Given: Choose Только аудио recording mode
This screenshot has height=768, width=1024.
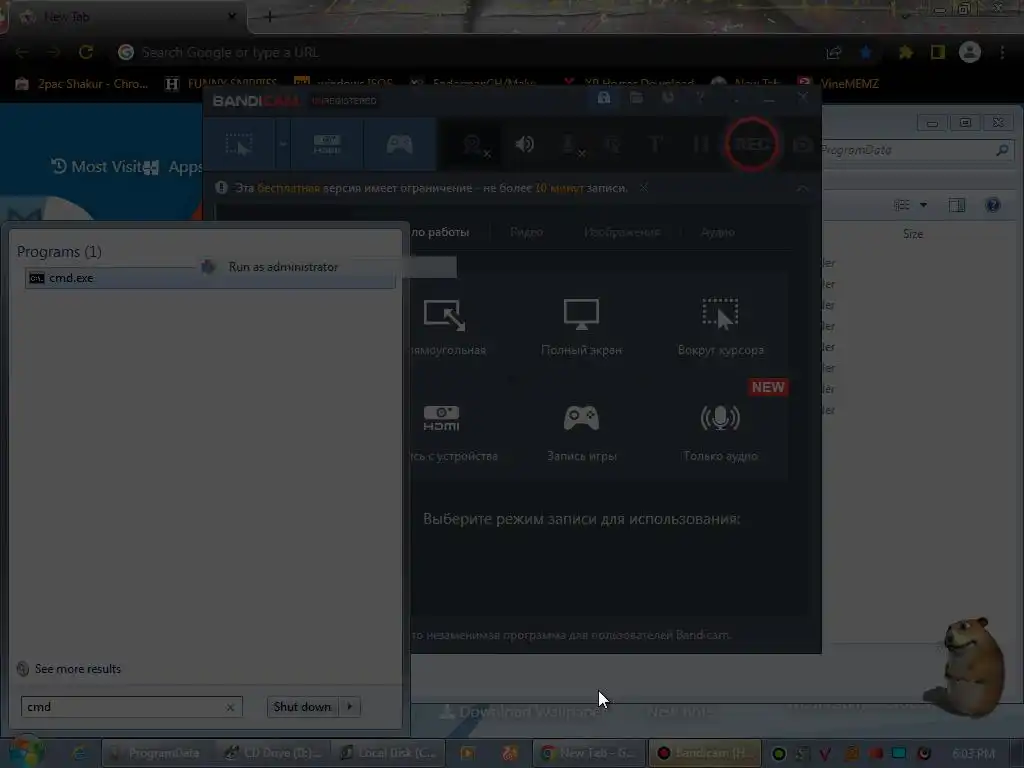Looking at the screenshot, I should coord(720,433).
